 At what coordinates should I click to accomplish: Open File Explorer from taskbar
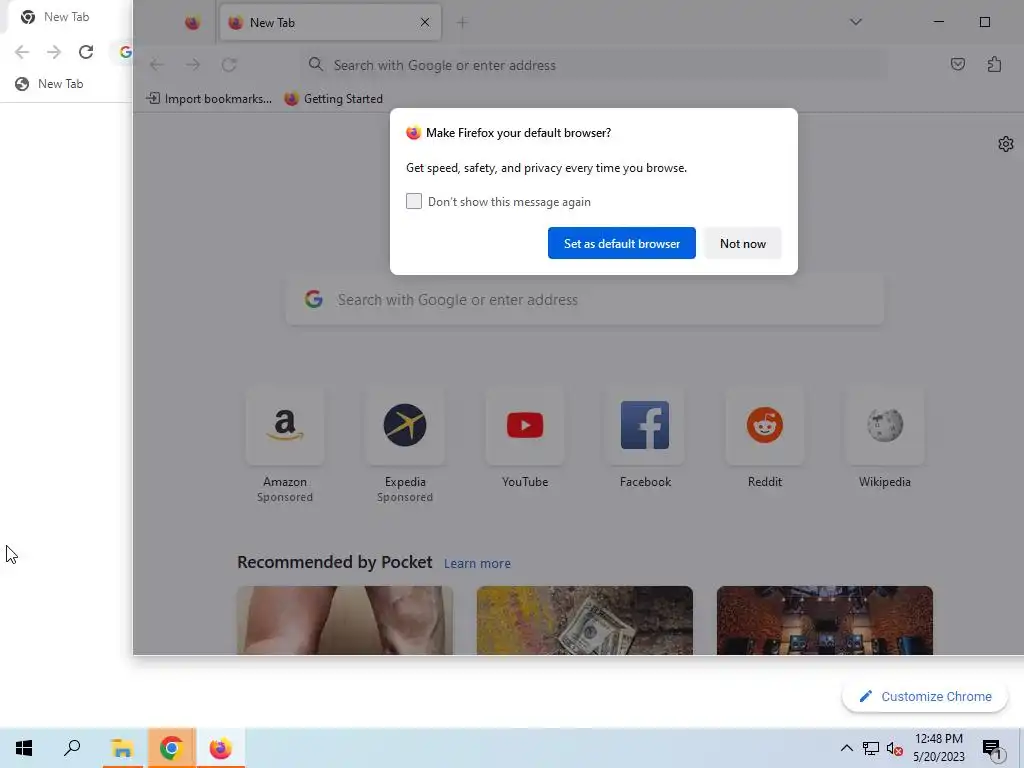coord(122,748)
